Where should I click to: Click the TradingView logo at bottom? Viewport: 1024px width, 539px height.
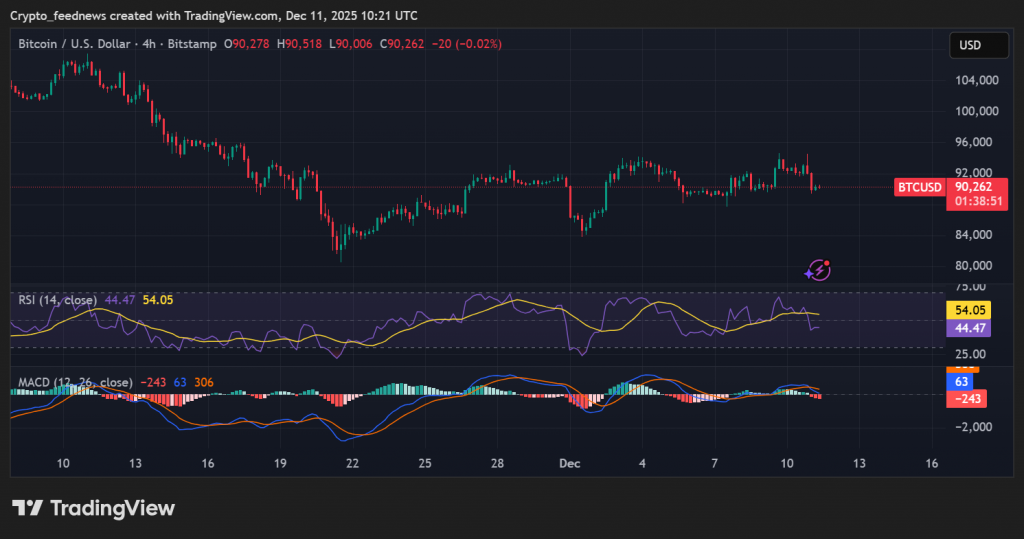point(93,508)
